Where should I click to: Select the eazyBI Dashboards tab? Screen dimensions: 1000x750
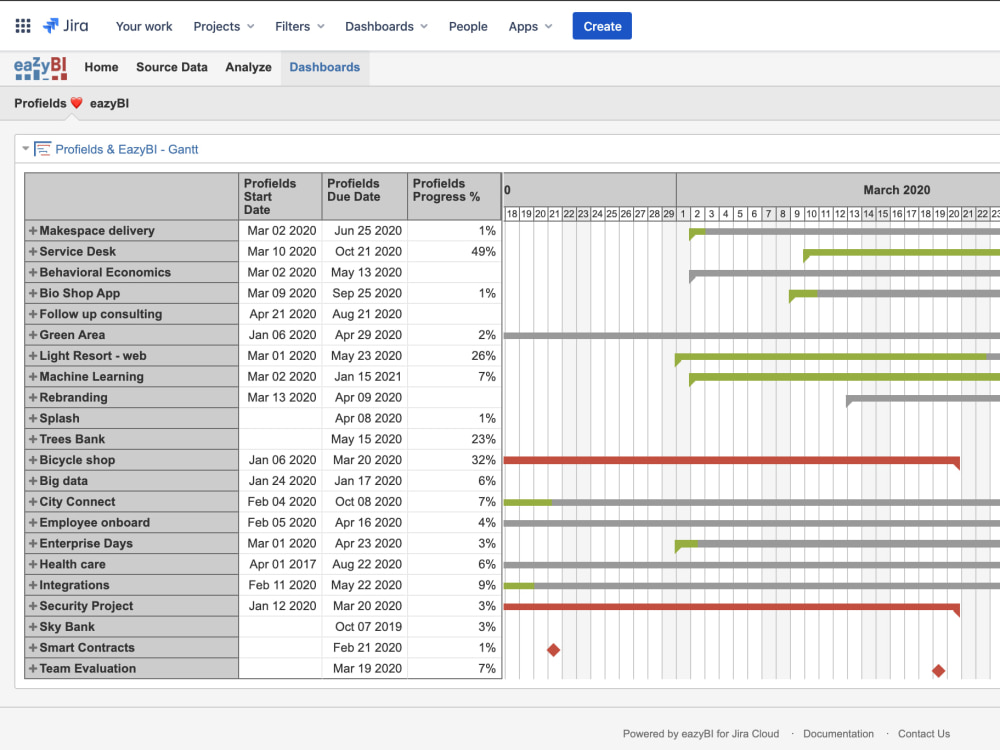pyautogui.click(x=325, y=67)
